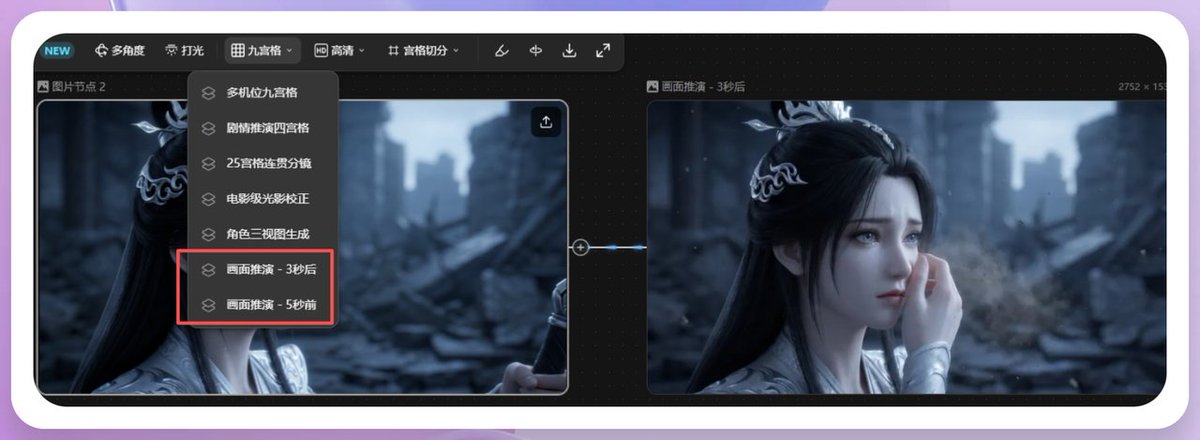The height and width of the screenshot is (440, 1200).
Task: Expand to fullscreen with arrows icon
Action: coord(603,50)
